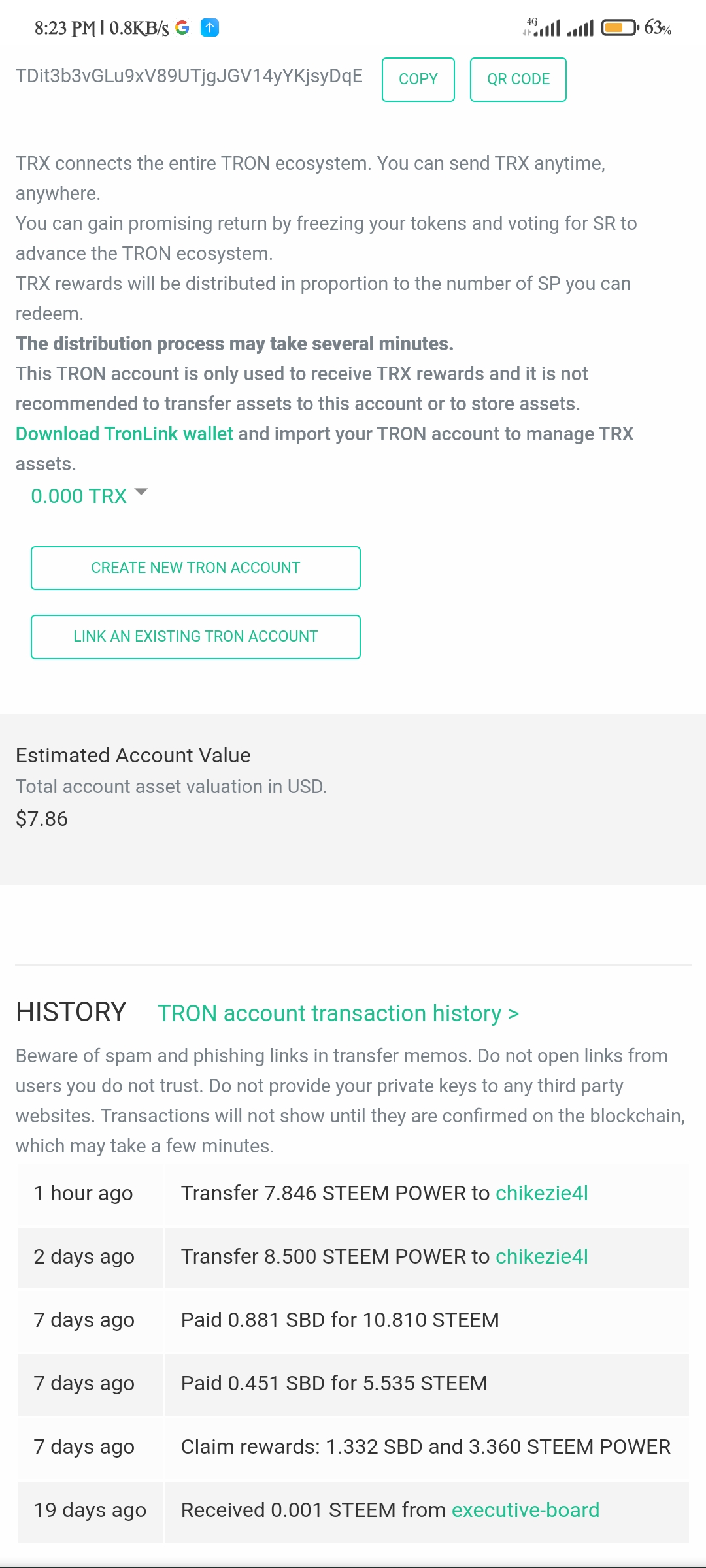Open the executive-board profile link
Viewport: 706px width, 1568px height.
[525, 1510]
